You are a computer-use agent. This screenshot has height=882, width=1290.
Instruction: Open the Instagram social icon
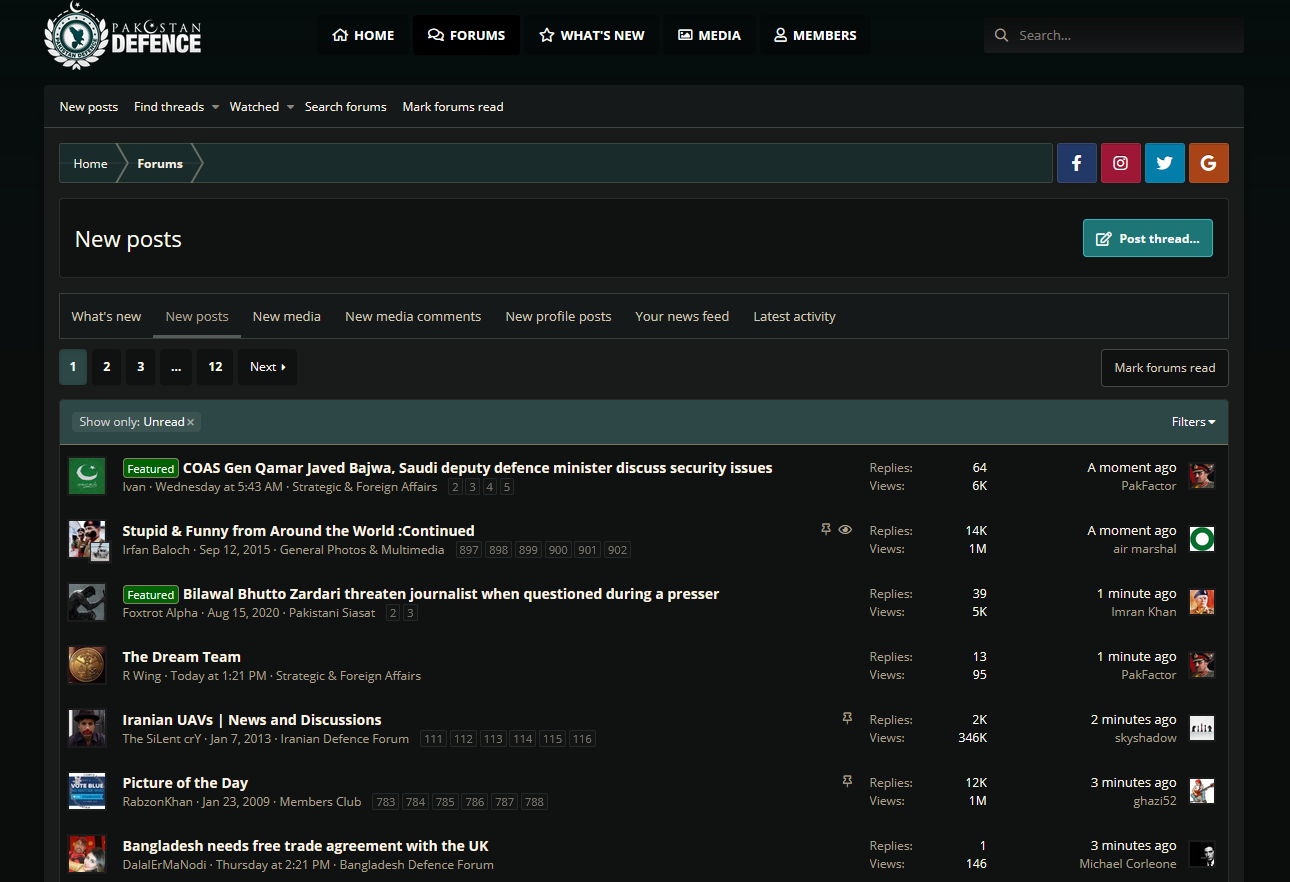(1120, 163)
